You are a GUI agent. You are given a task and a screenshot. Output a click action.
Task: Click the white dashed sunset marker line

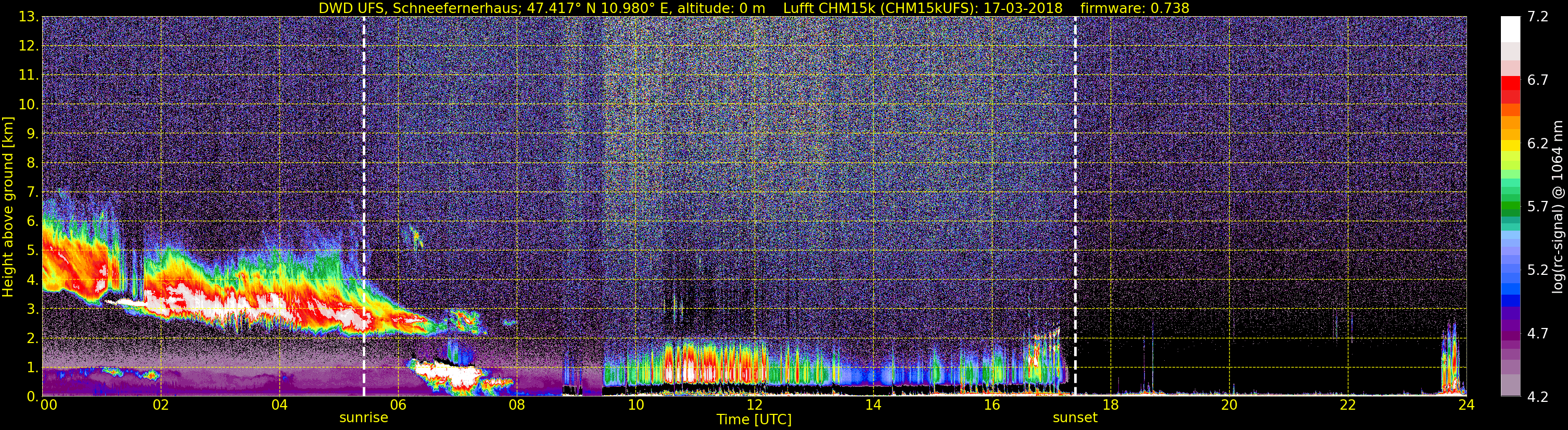[x=1076, y=207]
